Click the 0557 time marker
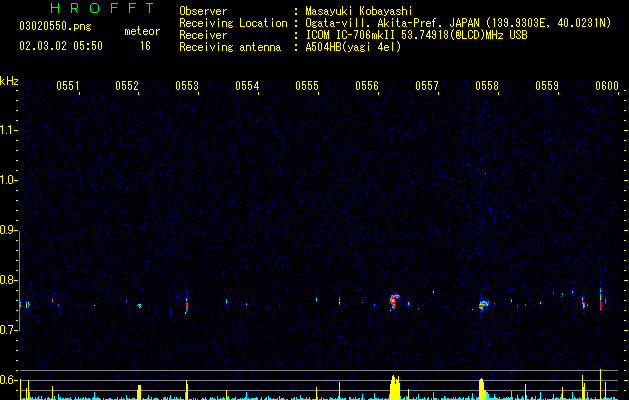The image size is (629, 400). (x=427, y=86)
